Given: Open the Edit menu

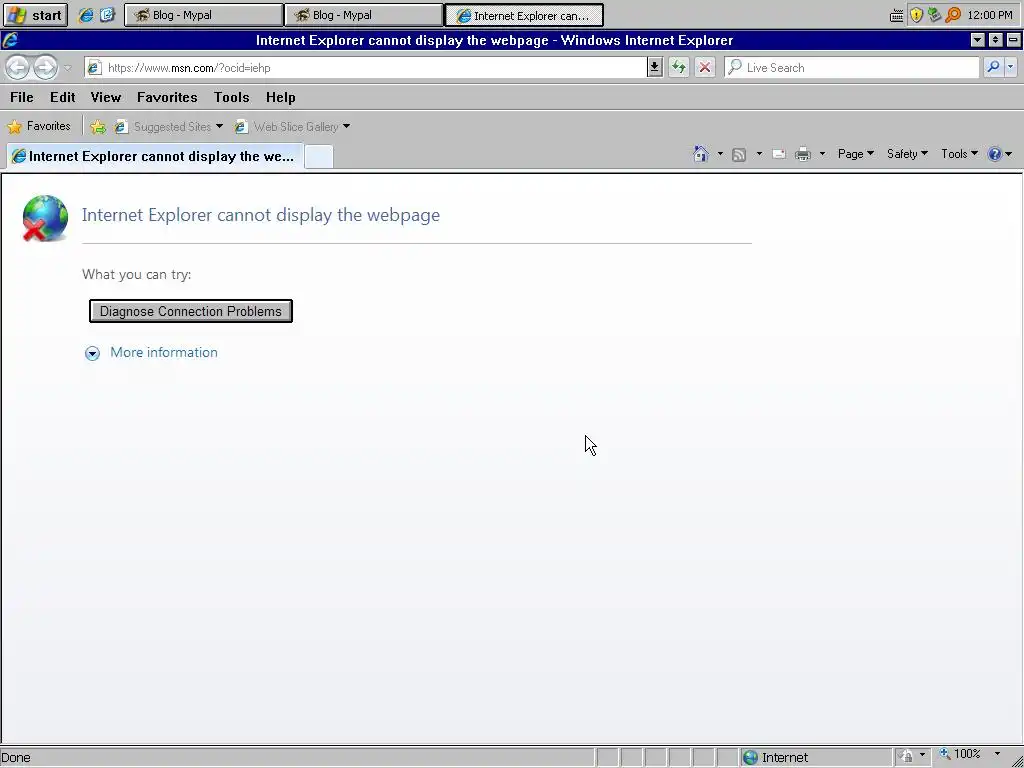Looking at the screenshot, I should pyautogui.click(x=63, y=97).
